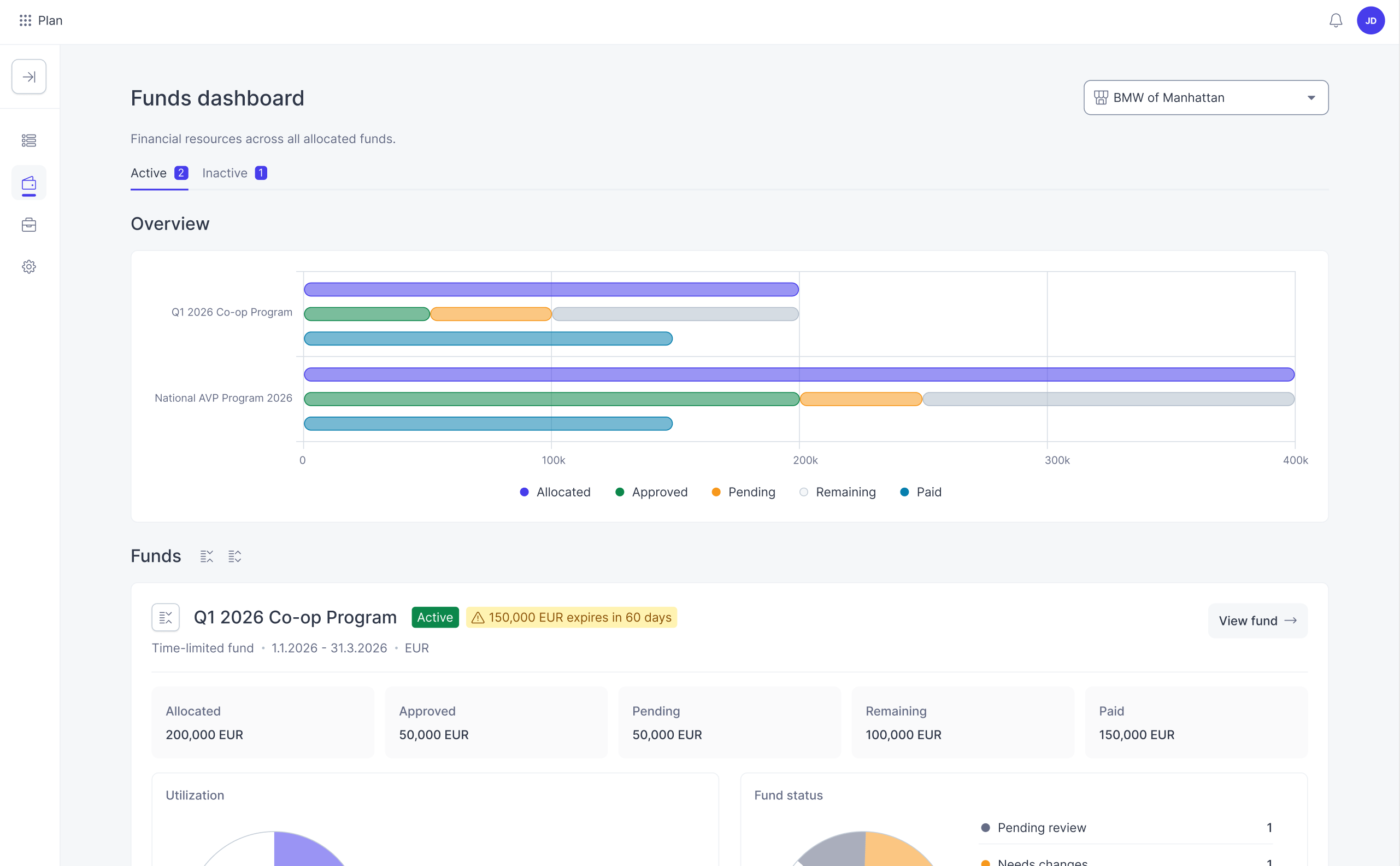Toggle Approved series in chart legend
The height and width of the screenshot is (866, 1400).
point(651,492)
